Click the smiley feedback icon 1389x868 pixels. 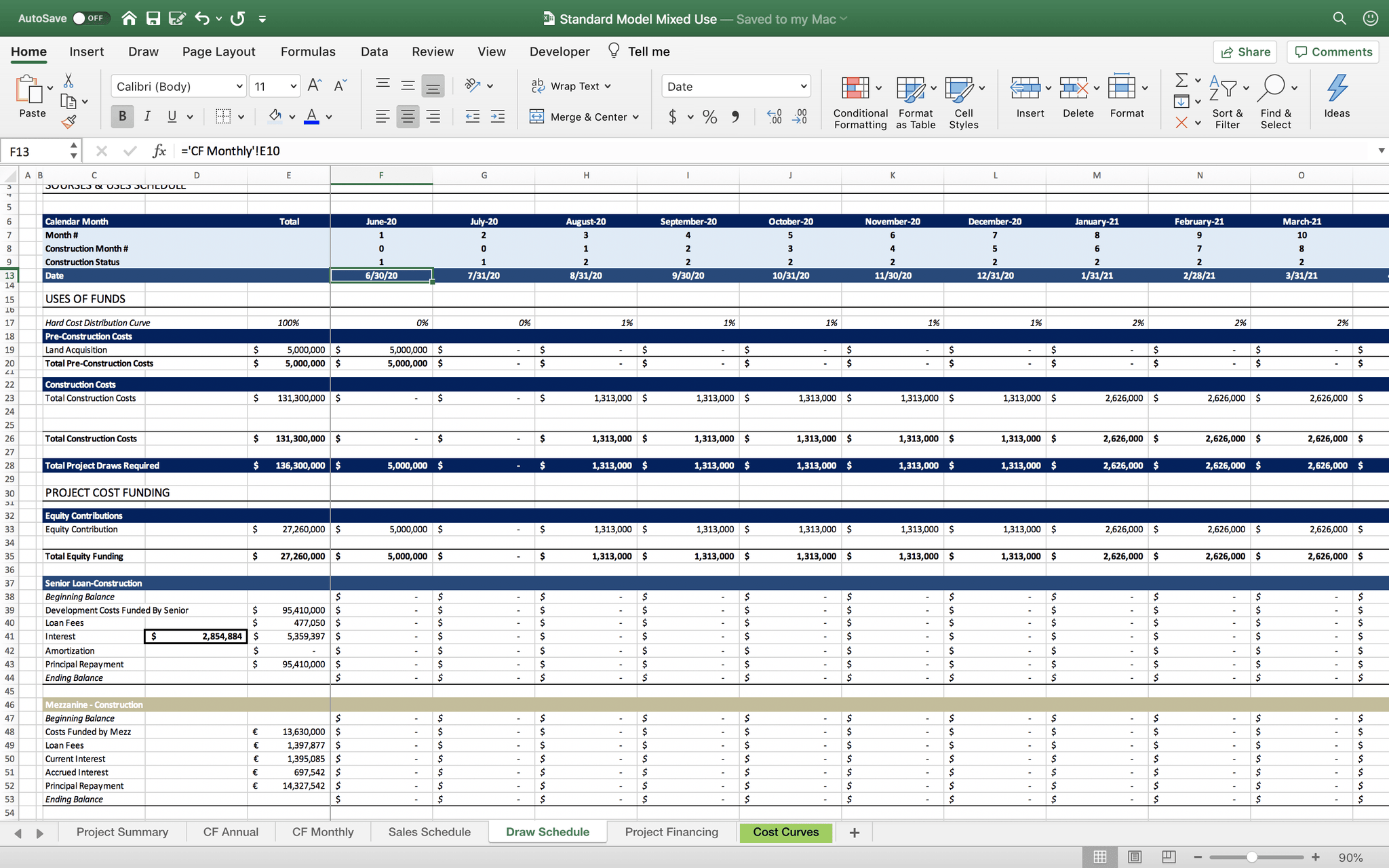coord(1371,18)
